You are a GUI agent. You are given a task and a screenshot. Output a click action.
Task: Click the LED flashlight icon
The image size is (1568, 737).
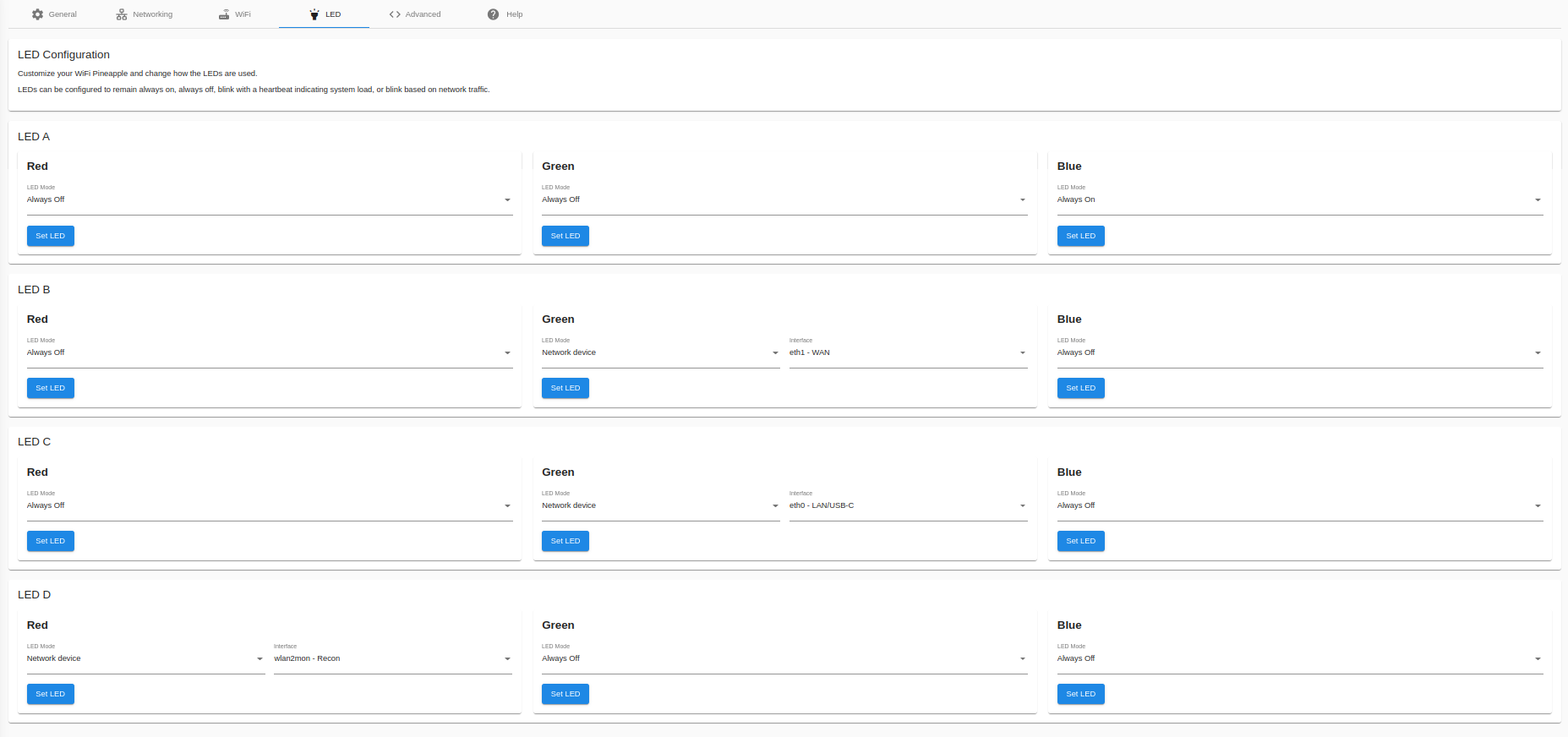tap(314, 14)
